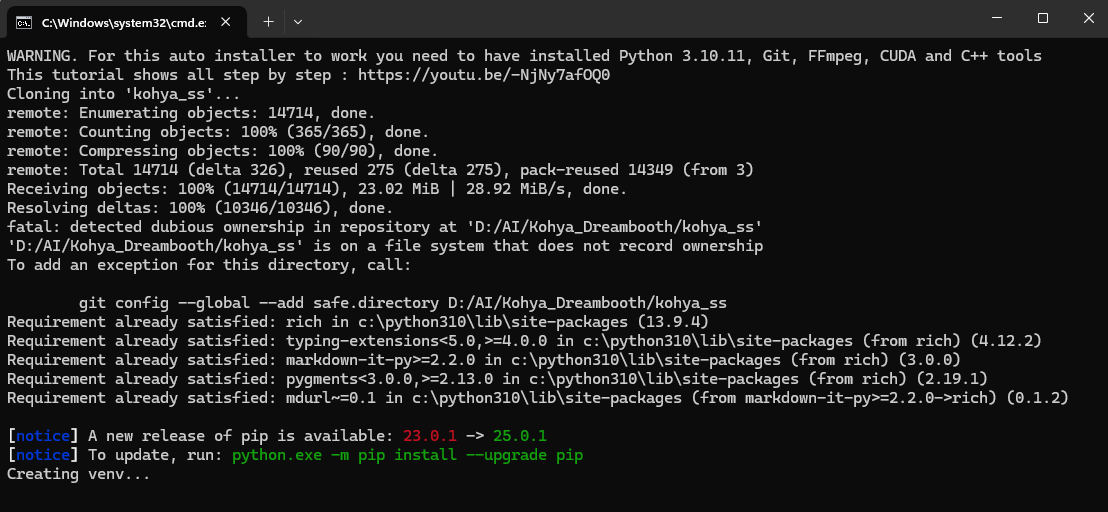Close the cmd.exe terminal tab
The height and width of the screenshot is (512, 1108).
coord(225,22)
